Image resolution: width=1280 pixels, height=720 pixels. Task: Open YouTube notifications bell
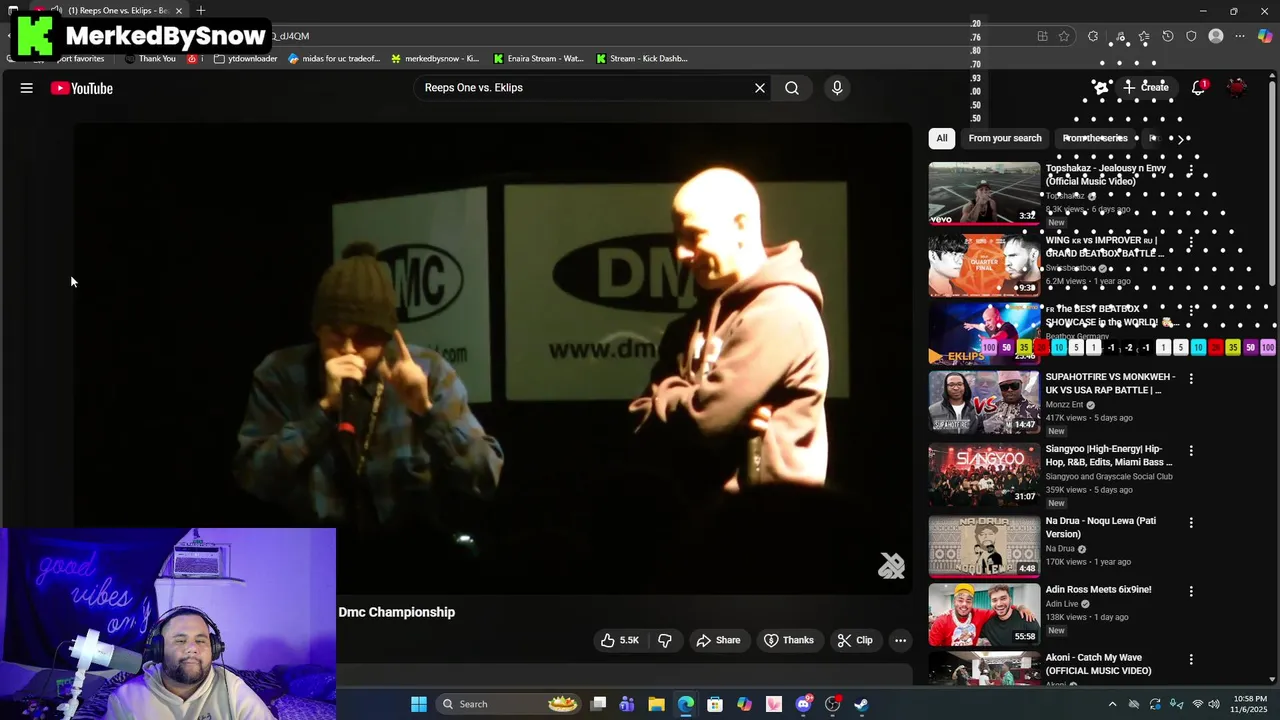click(1198, 88)
